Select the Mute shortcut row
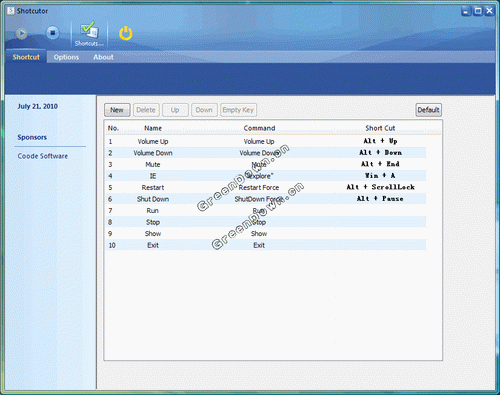Screen dimensions: 500x395 coord(266,164)
